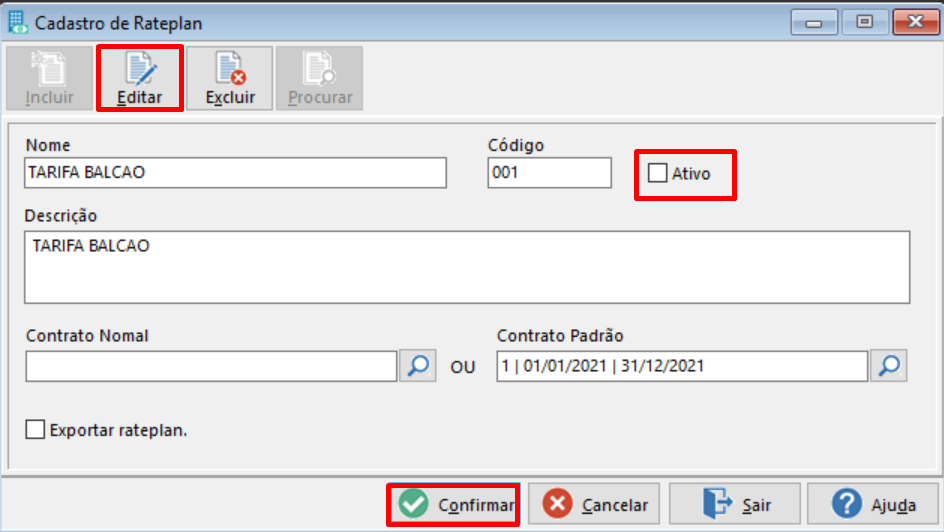Focus the Código input field

click(x=550, y=173)
